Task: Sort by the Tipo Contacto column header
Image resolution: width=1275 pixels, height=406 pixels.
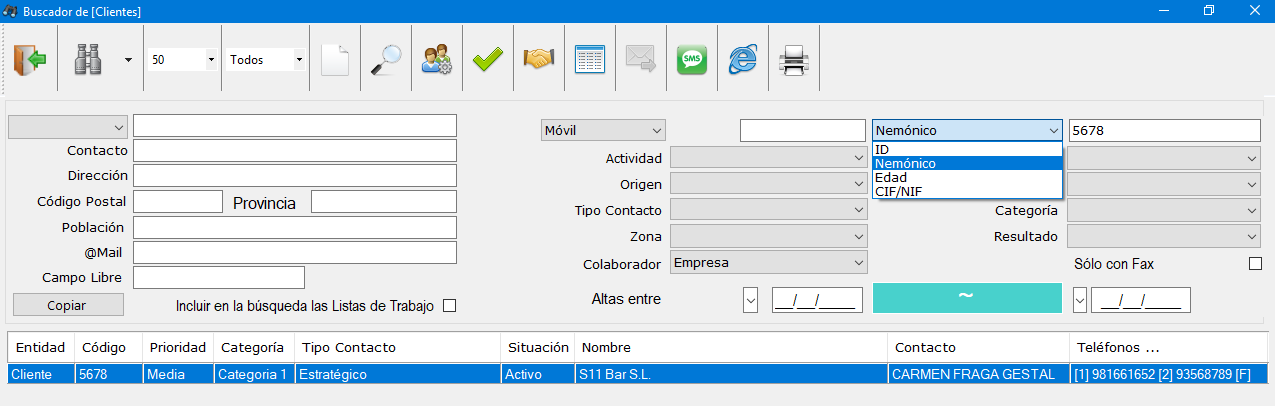Action: 398,347
